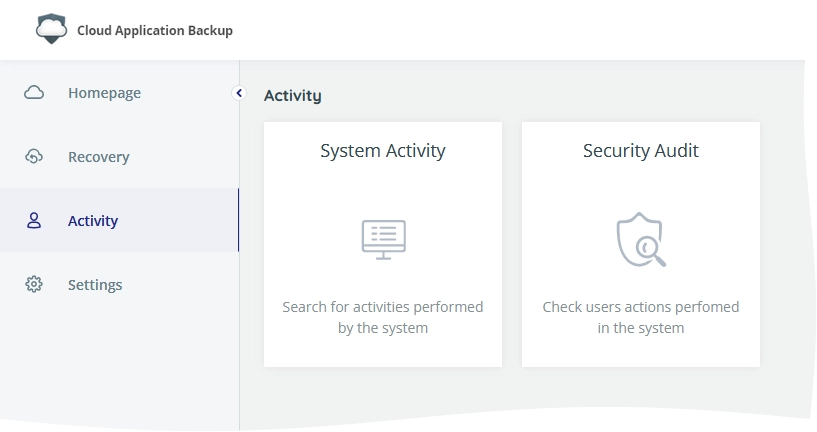This screenshot has height=432, width=817.
Task: Click the Homepage cloud icon
Action: (x=34, y=93)
